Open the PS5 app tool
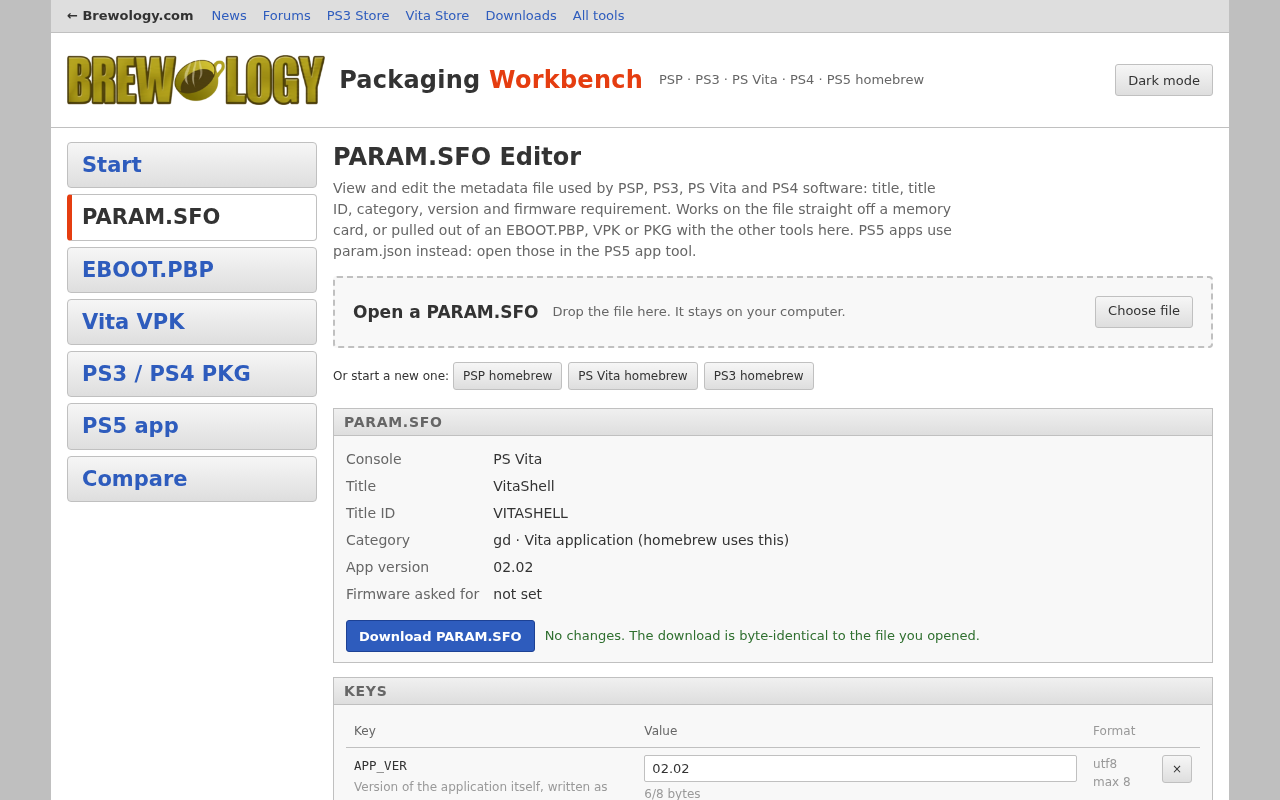The width and height of the screenshot is (1280, 800). [192, 426]
